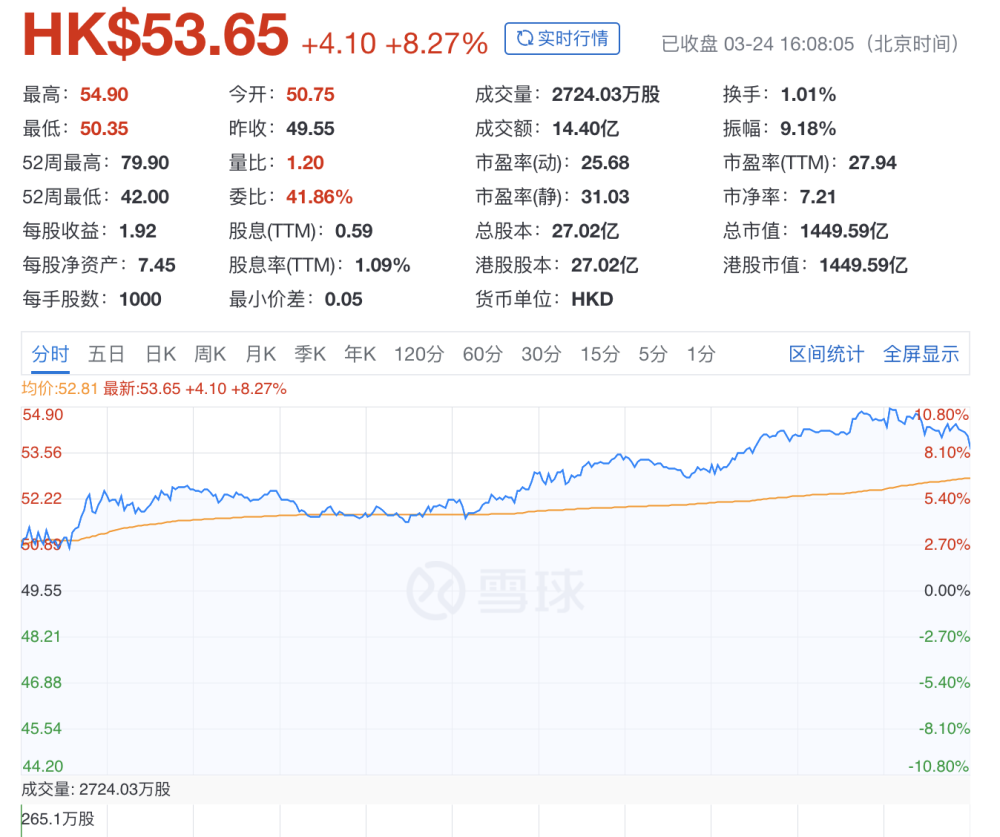
Task: Click the 市盈率(静) value 31.03
Action: pyautogui.click(x=605, y=197)
